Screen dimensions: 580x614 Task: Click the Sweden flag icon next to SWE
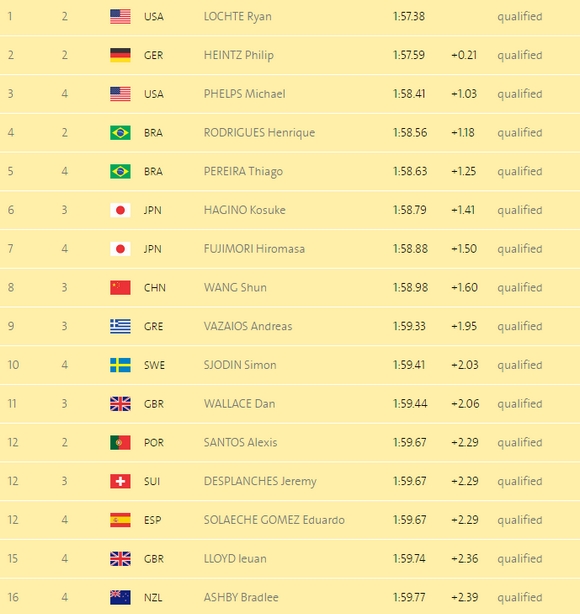(120, 365)
